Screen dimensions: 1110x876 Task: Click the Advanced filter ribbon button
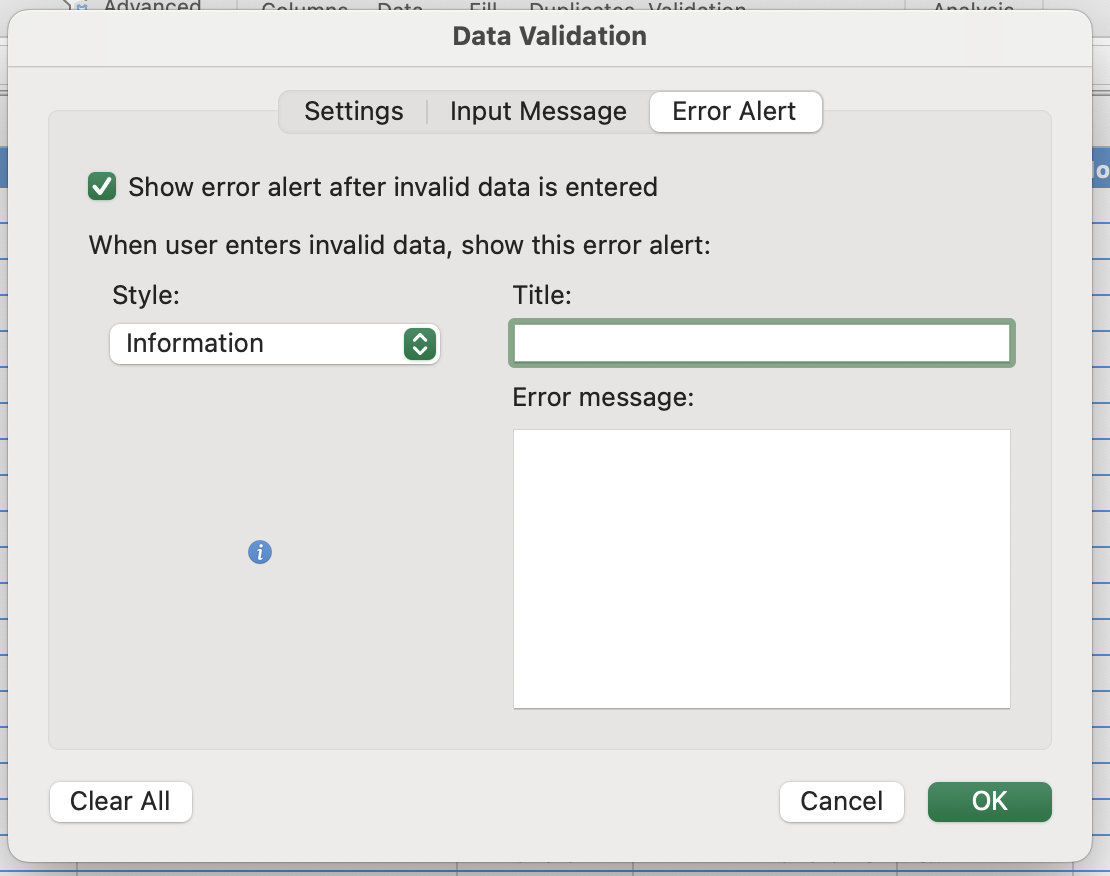coord(152,7)
